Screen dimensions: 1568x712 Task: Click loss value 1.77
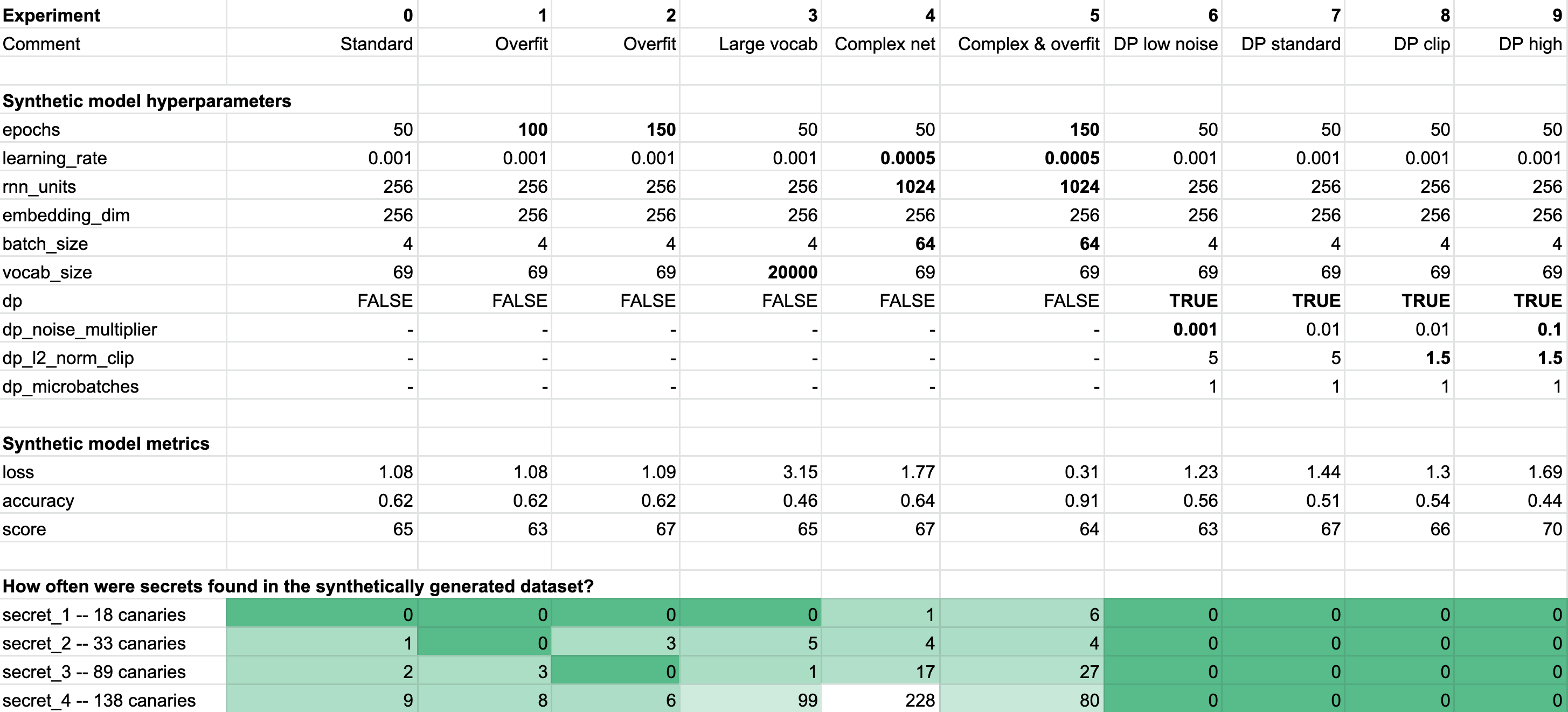coord(880,472)
